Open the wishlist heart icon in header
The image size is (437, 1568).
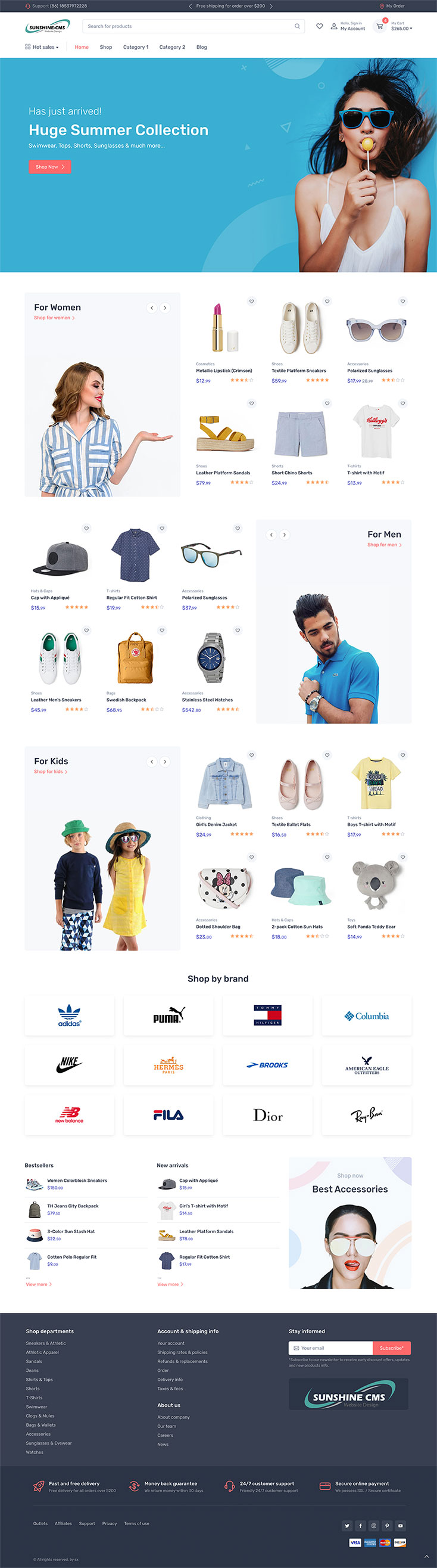pyautogui.click(x=320, y=26)
